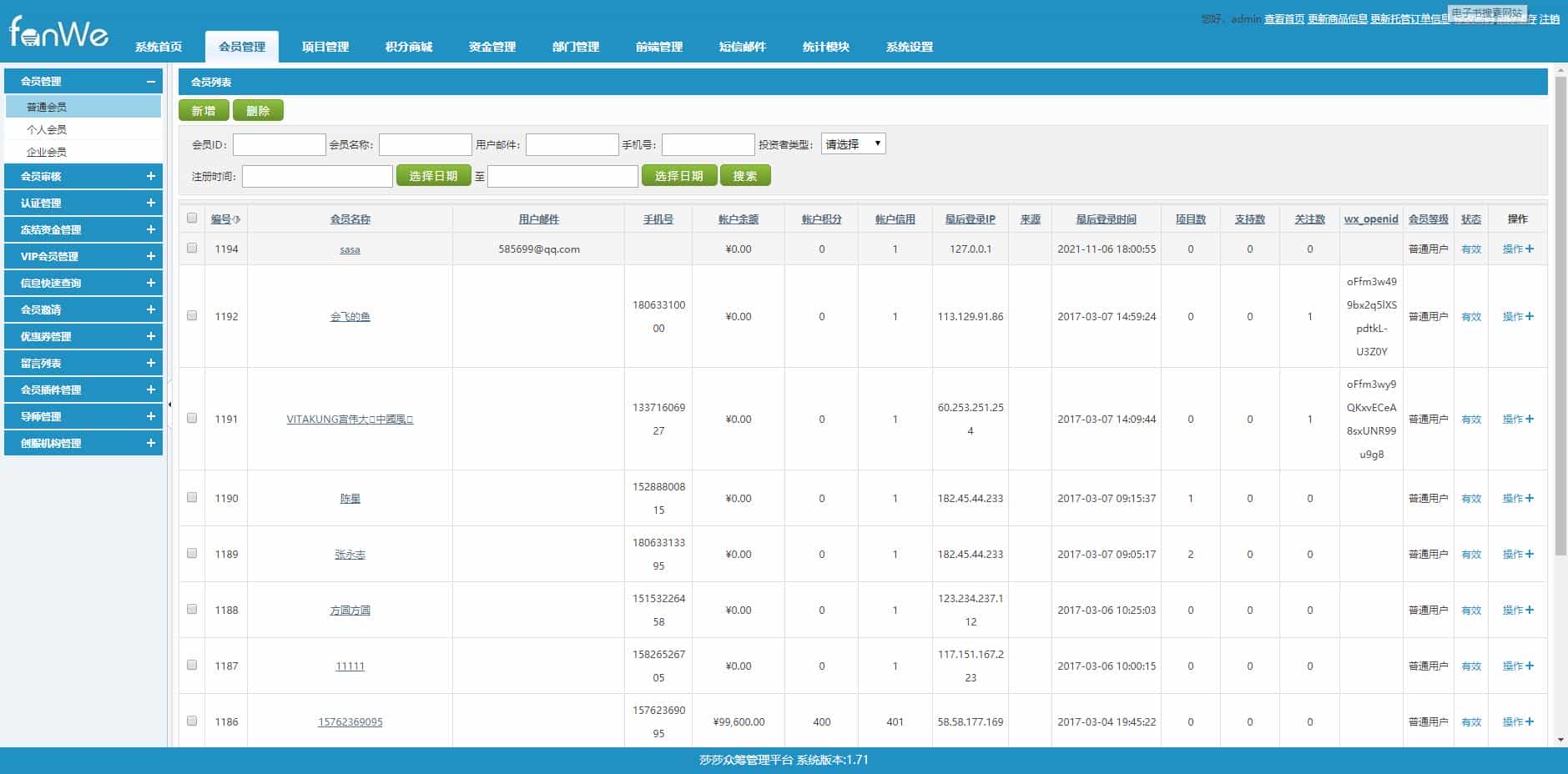Open the 投资者类型 dropdown
The image size is (1568, 774).
coord(854,143)
